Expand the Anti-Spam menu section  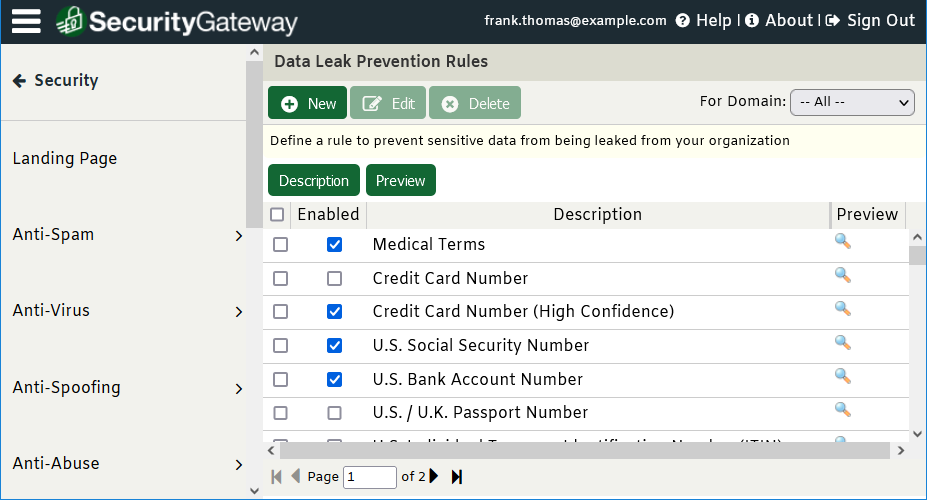[x=127, y=235]
